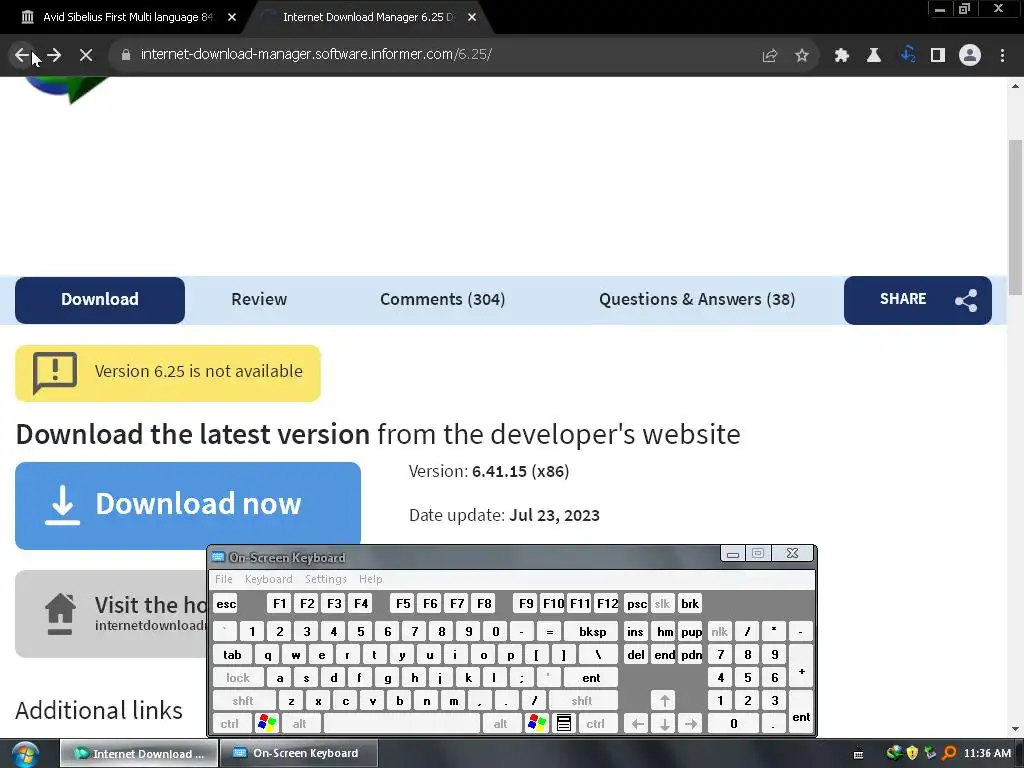Open the Comments (304) tab
The width and height of the screenshot is (1024, 768).
point(443,299)
